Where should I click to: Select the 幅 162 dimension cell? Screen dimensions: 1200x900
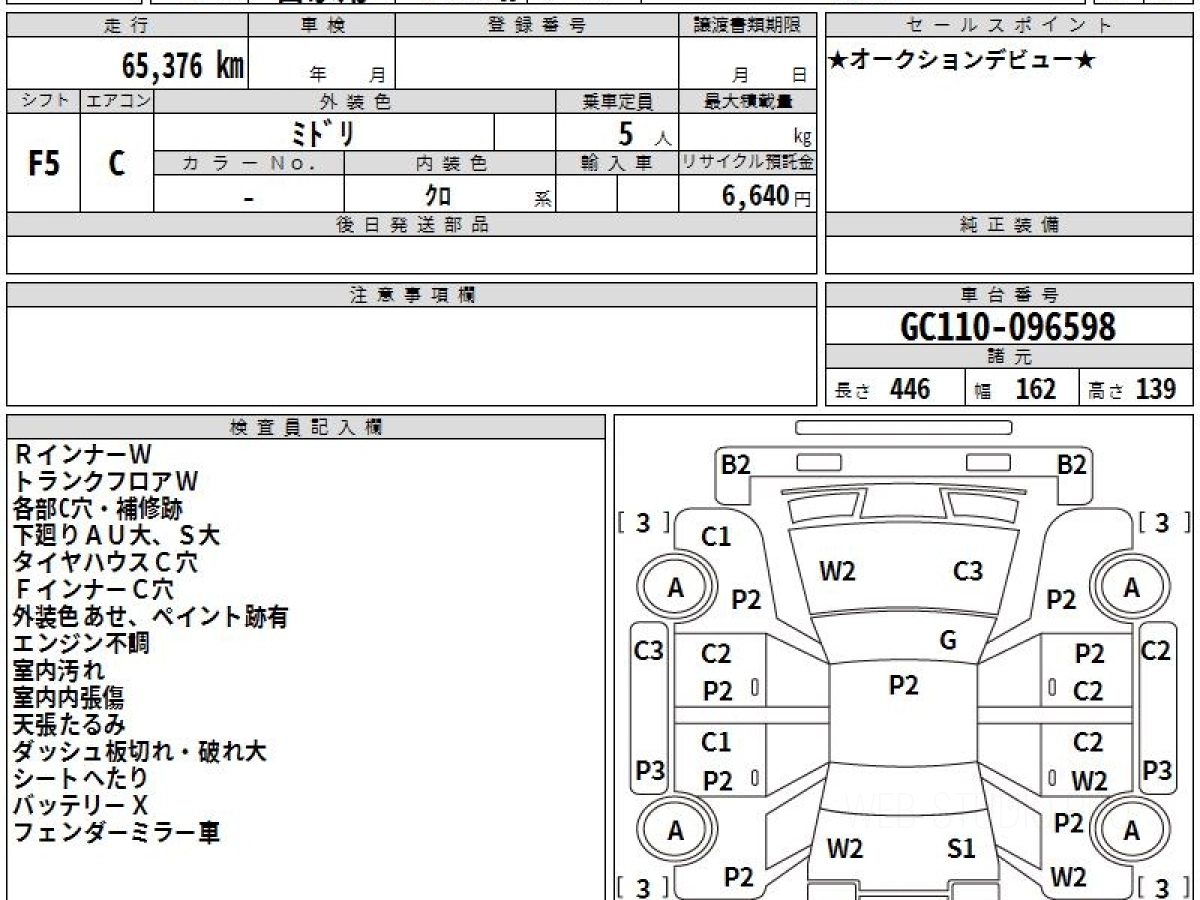1022,389
